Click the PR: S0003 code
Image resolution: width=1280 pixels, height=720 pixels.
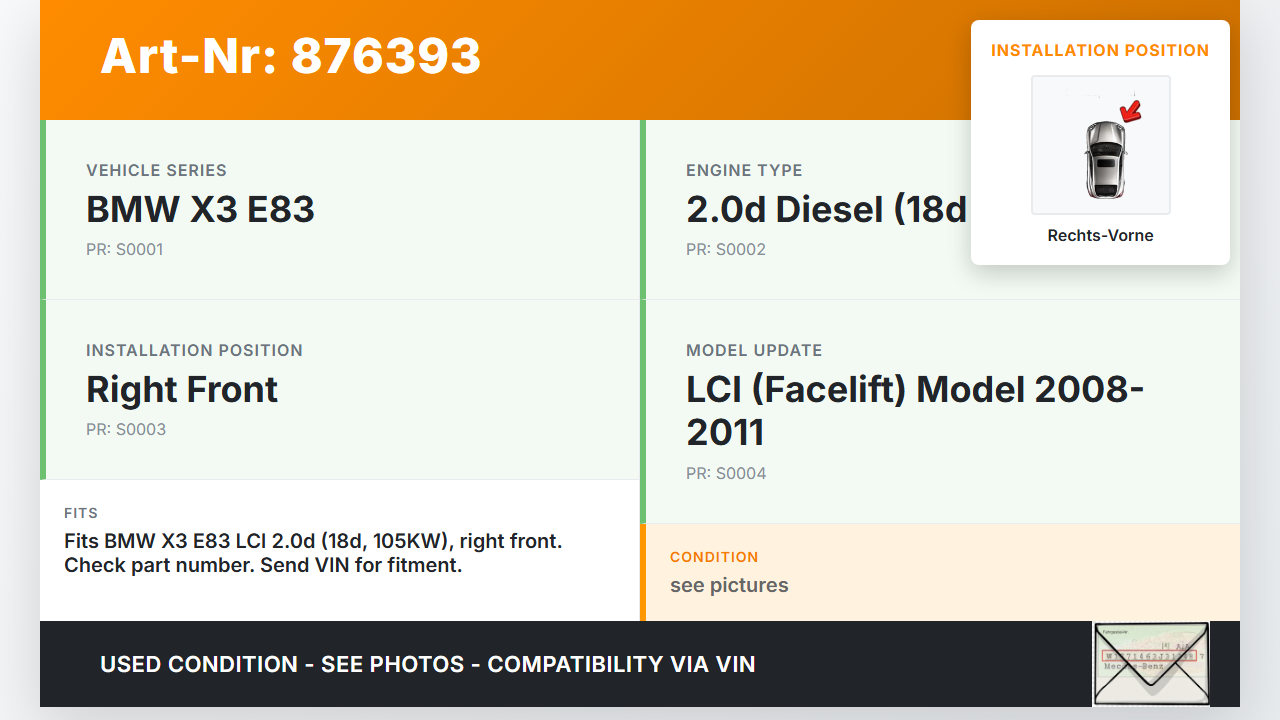126,430
